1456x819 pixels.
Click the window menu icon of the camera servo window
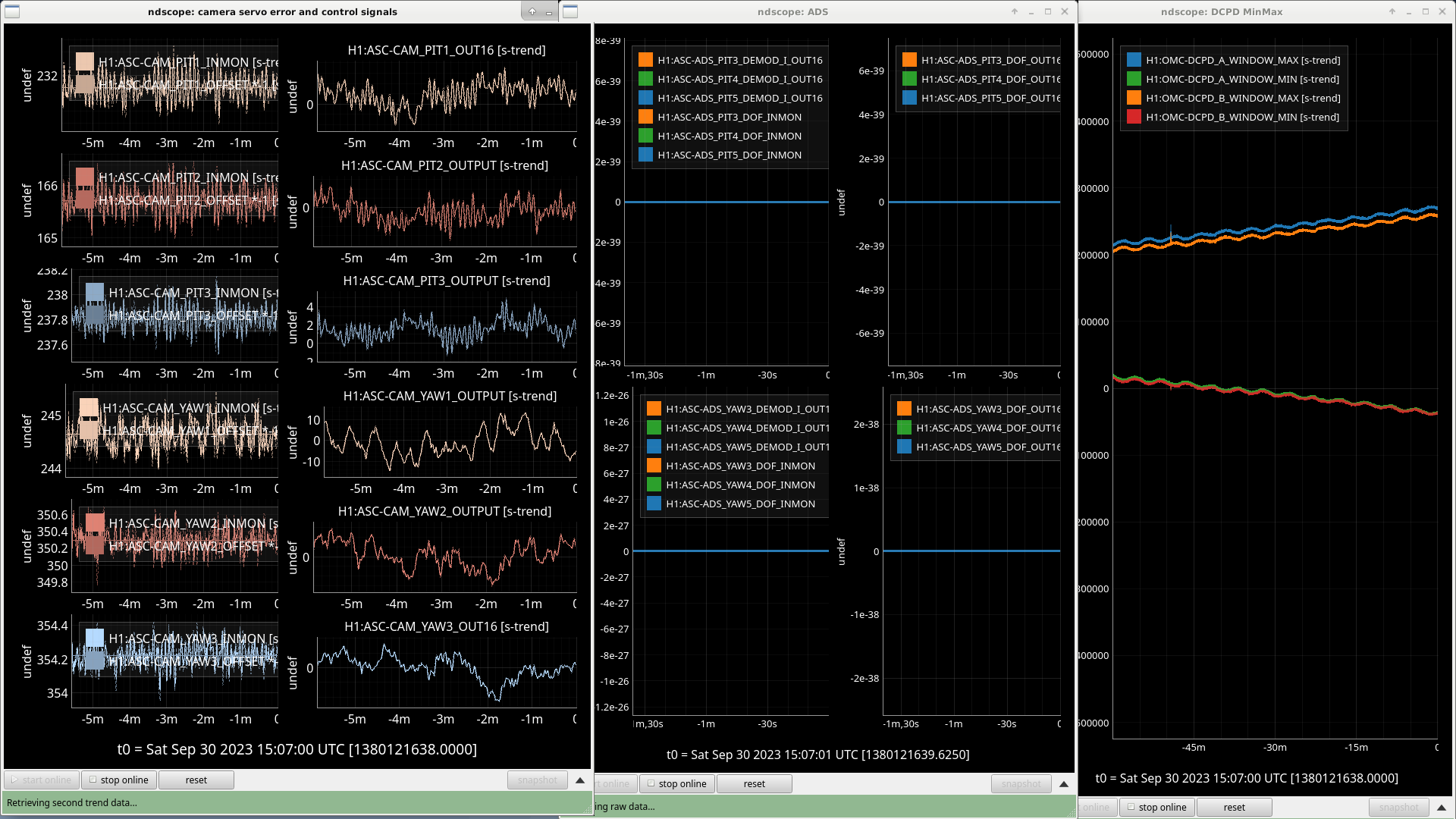pyautogui.click(x=12, y=11)
